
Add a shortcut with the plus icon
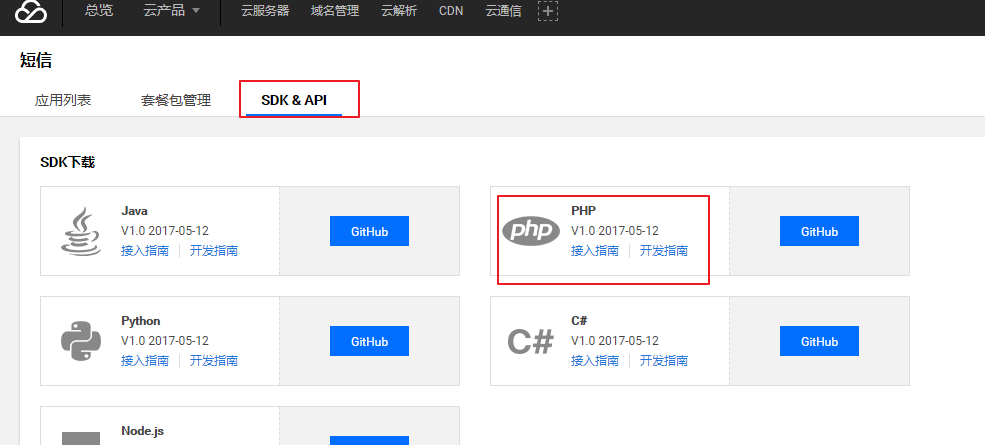(548, 11)
